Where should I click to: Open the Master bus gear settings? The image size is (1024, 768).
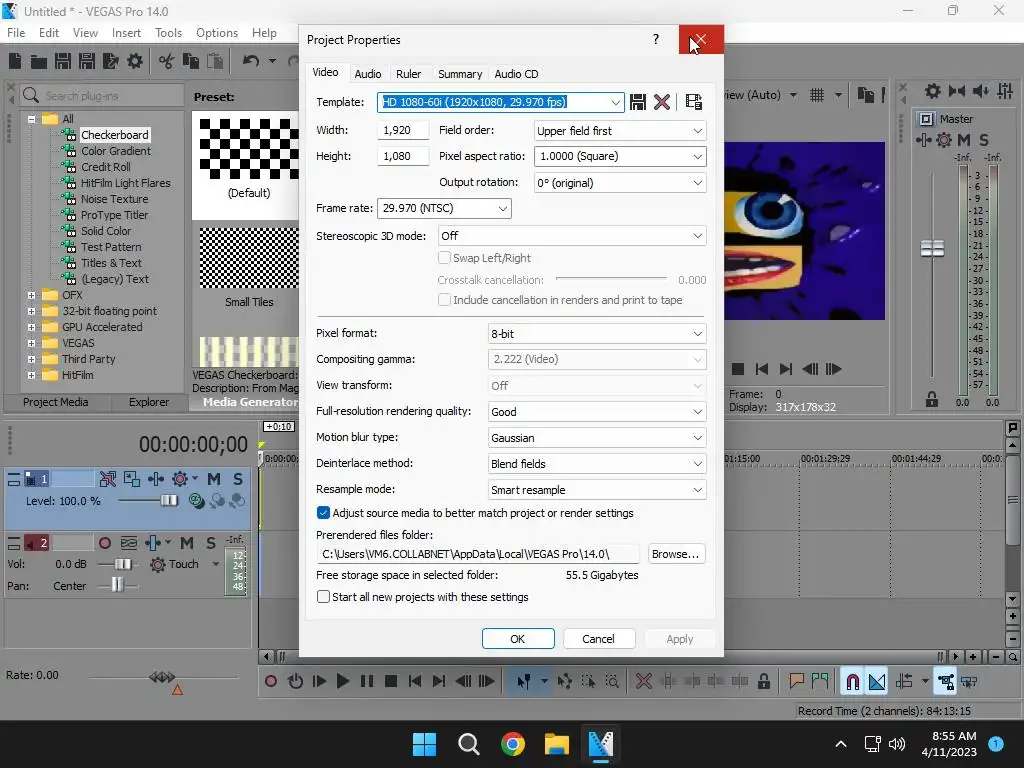944,139
